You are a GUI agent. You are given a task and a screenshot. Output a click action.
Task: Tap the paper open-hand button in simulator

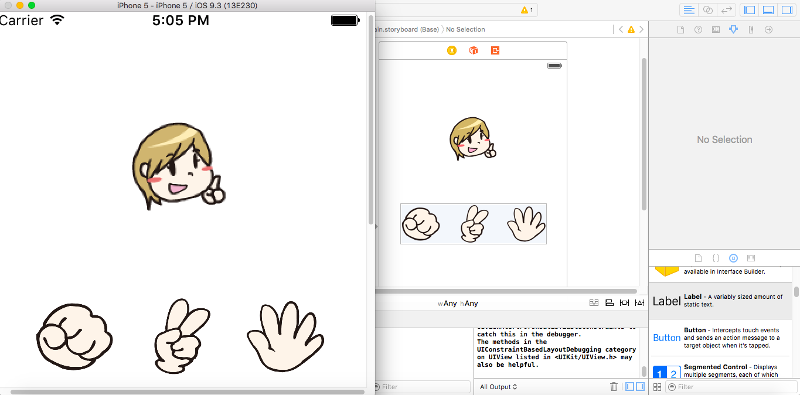pos(286,336)
